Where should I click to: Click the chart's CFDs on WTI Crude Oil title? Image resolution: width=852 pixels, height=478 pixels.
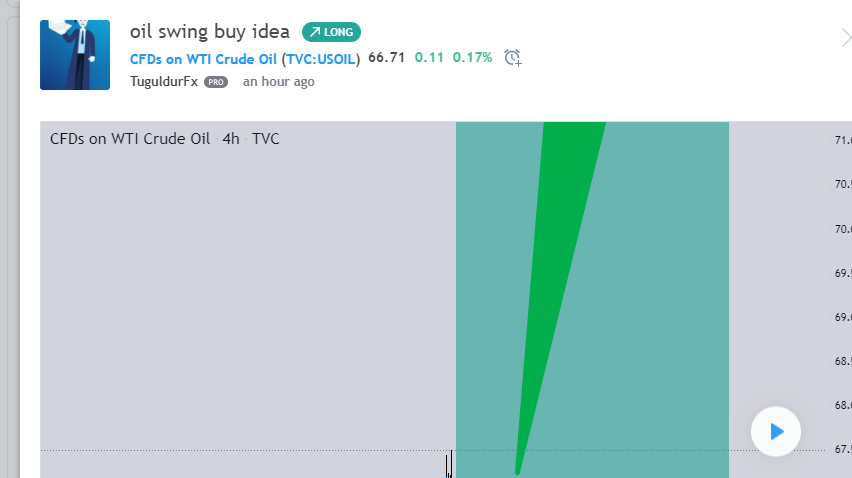click(130, 139)
